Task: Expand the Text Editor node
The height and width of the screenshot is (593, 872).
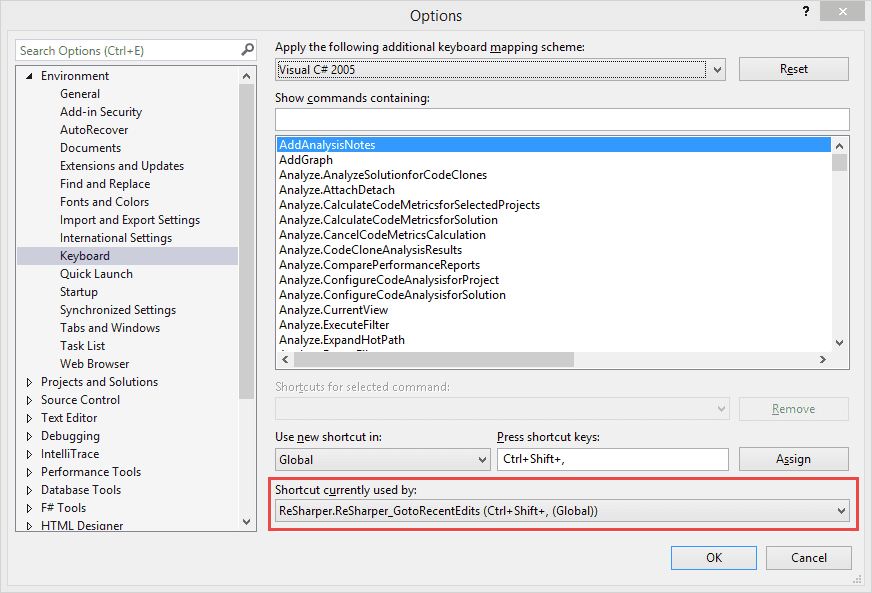Action: click(29, 418)
